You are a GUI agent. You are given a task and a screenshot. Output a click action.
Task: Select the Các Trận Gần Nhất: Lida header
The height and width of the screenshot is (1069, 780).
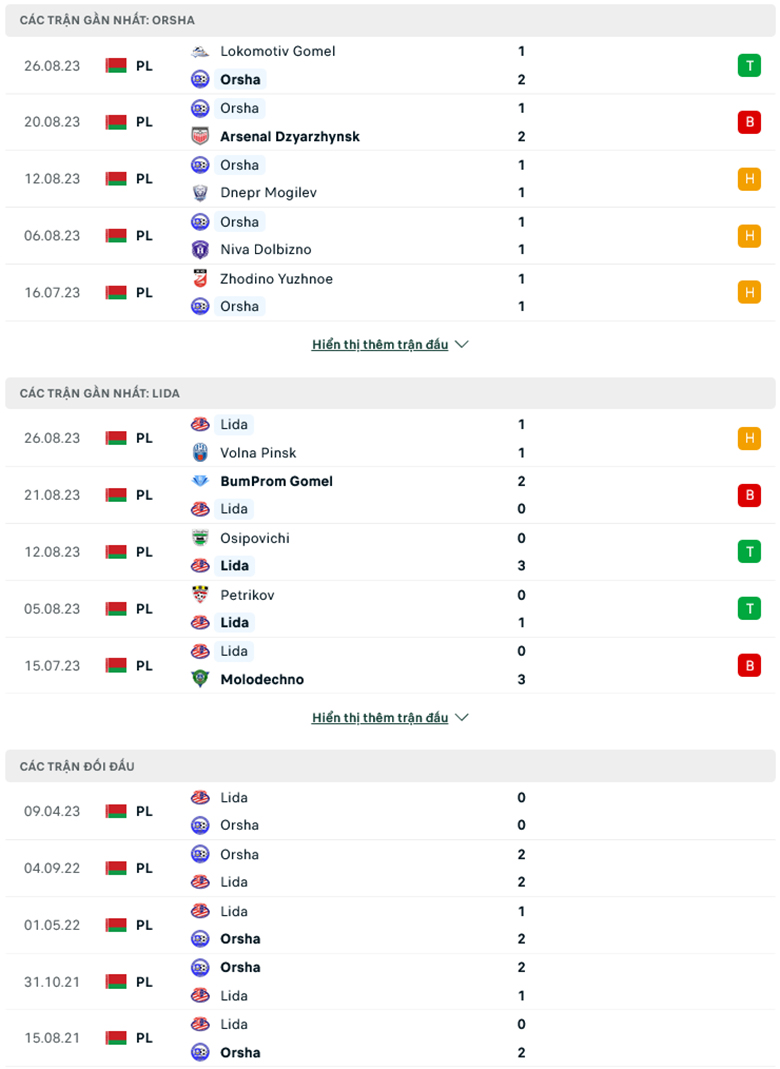100,393
